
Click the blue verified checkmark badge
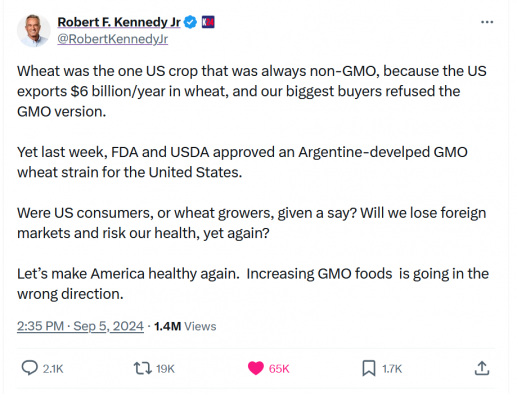190,22
